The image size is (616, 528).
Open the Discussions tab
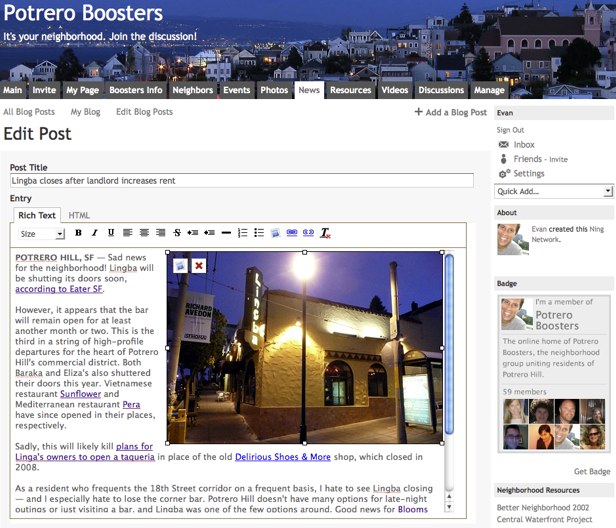441,90
